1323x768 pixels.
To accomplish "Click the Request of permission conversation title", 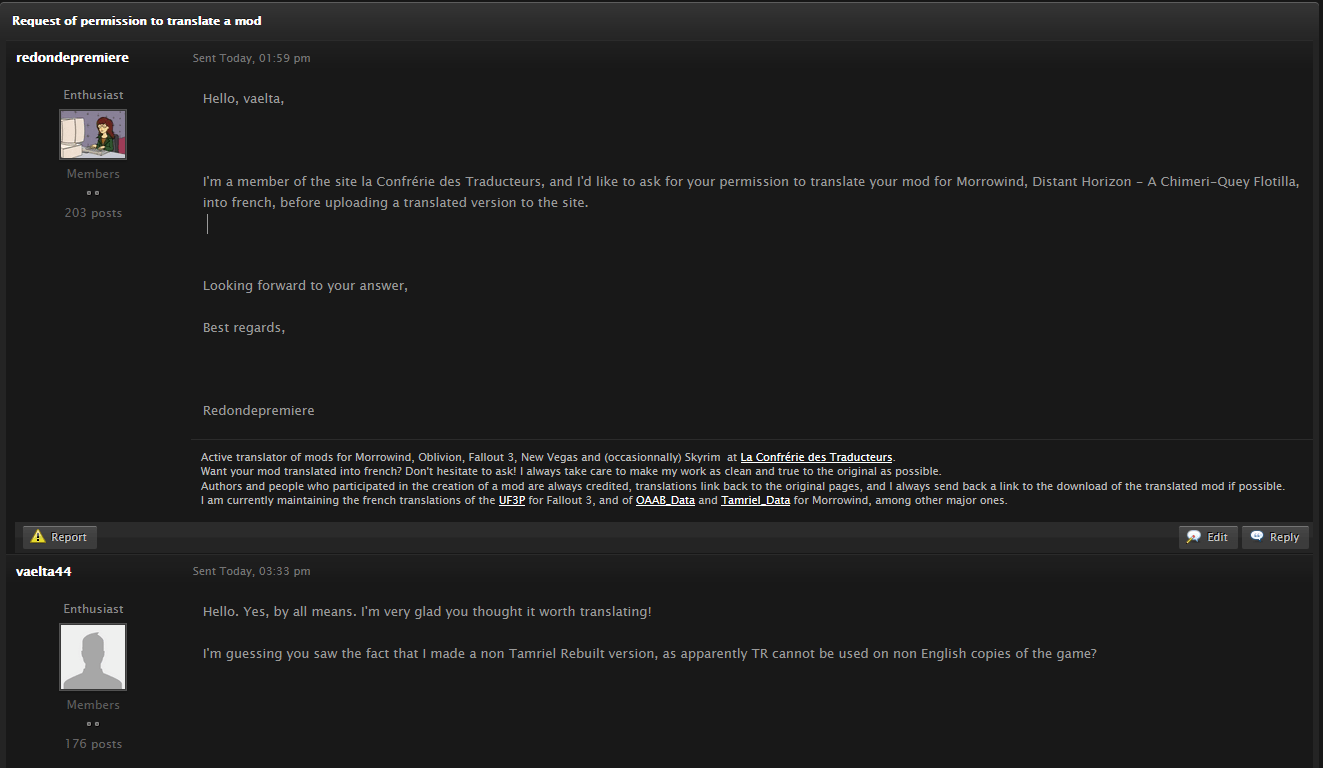I will coord(137,20).
